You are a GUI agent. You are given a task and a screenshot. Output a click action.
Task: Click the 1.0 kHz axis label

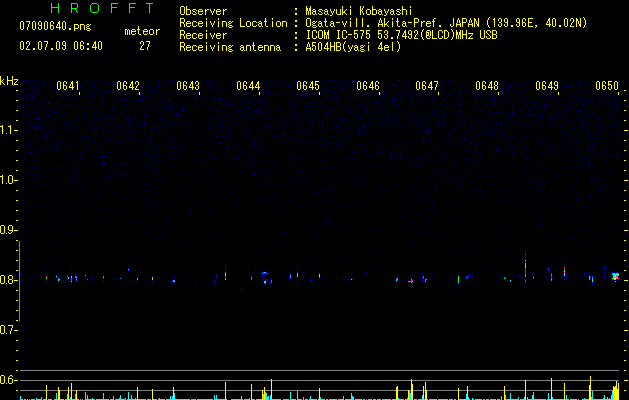tap(8, 180)
